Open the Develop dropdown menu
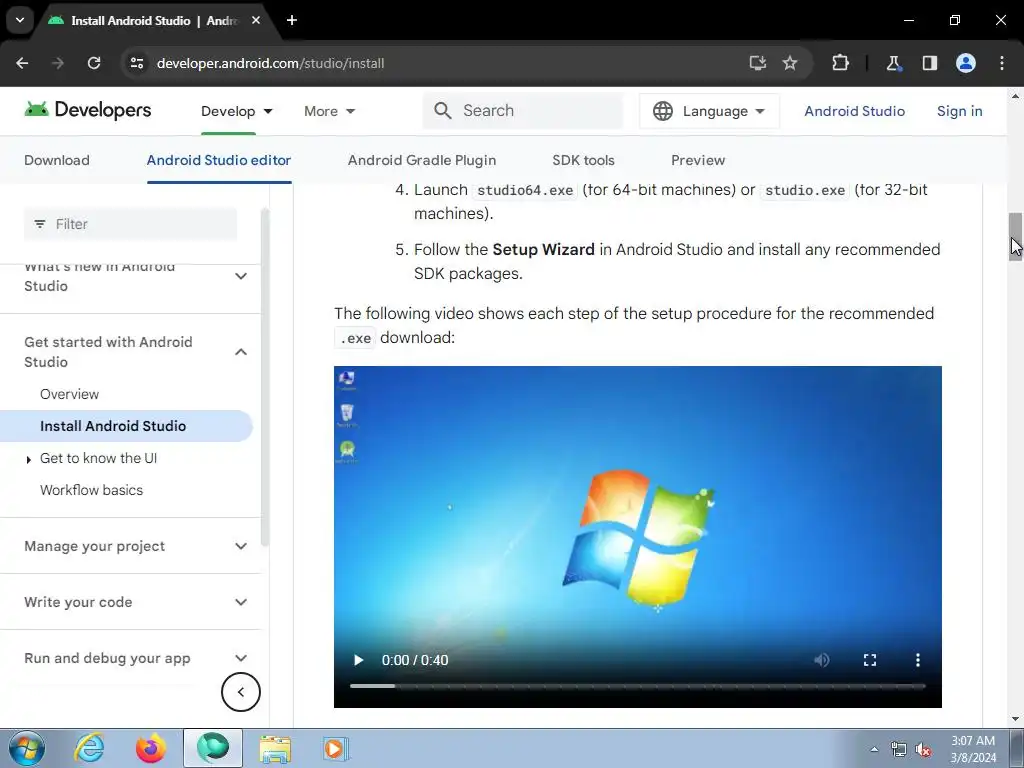 (236, 111)
